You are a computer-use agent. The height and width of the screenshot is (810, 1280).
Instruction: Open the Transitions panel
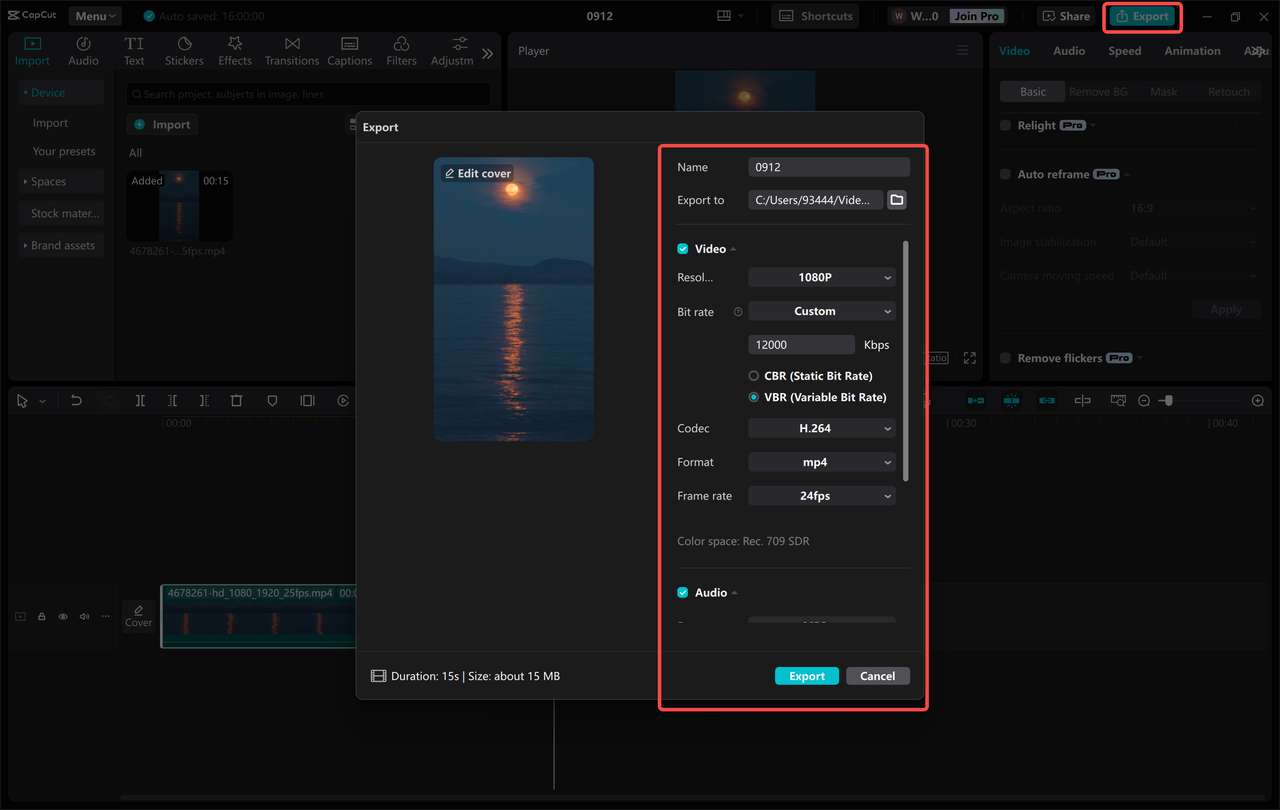(x=291, y=50)
